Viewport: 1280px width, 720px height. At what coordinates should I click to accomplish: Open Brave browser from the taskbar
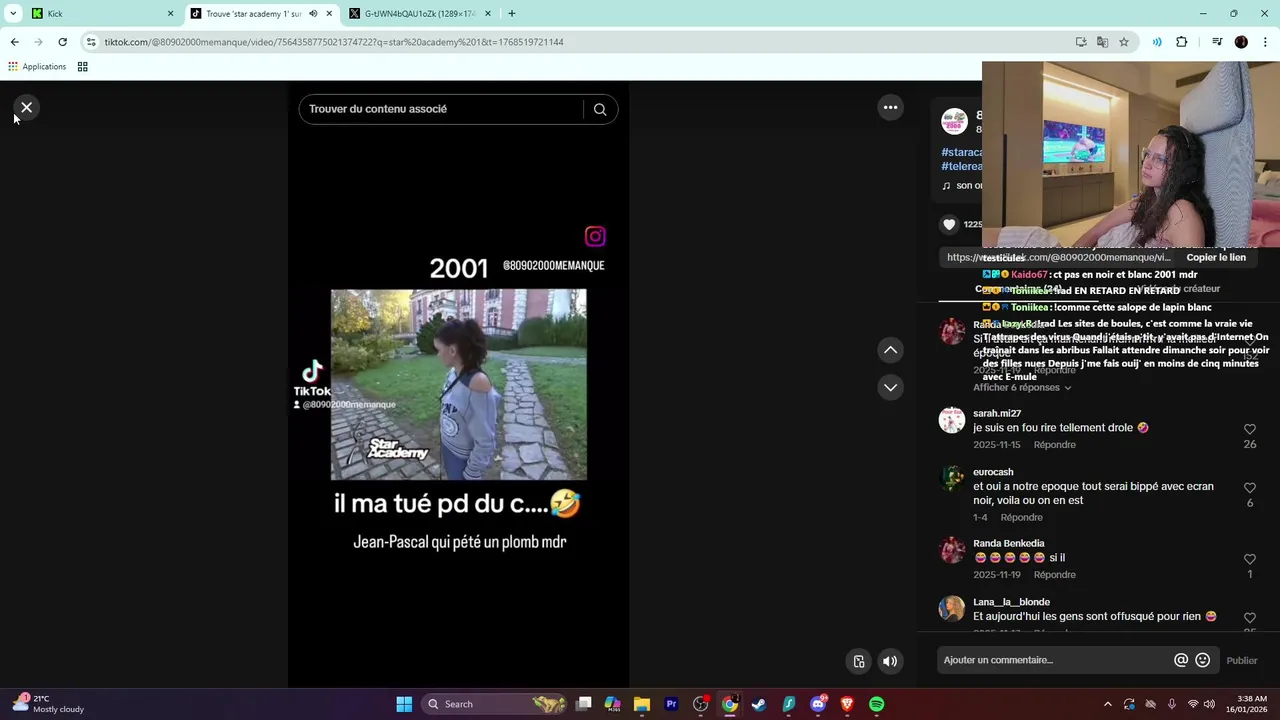[x=847, y=704]
